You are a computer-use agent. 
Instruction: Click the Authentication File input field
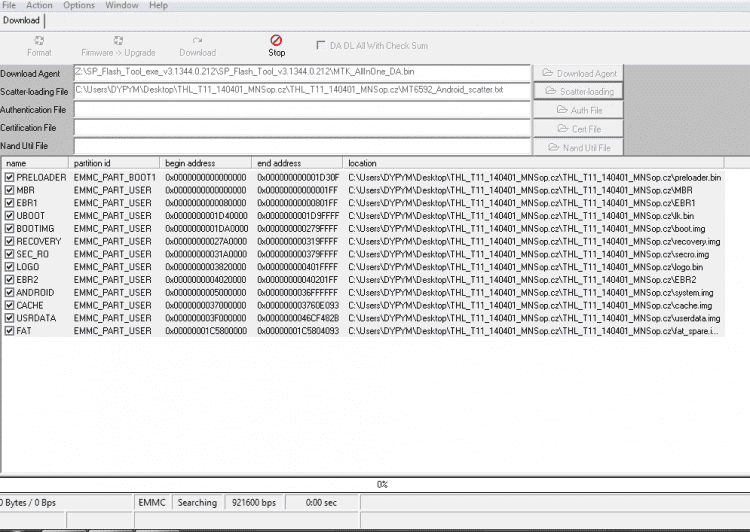click(x=302, y=110)
